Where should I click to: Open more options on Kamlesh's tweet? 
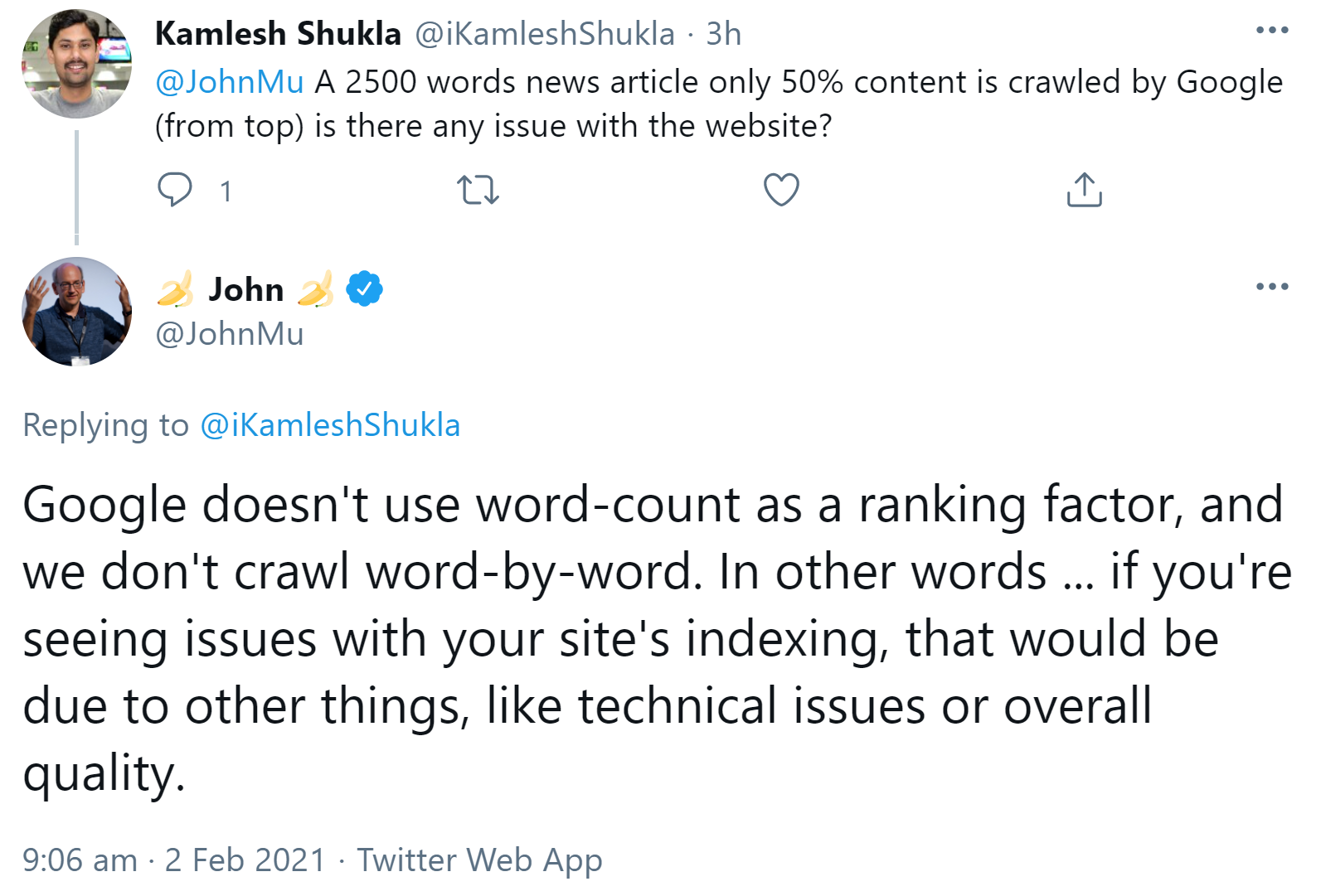pos(1272,31)
